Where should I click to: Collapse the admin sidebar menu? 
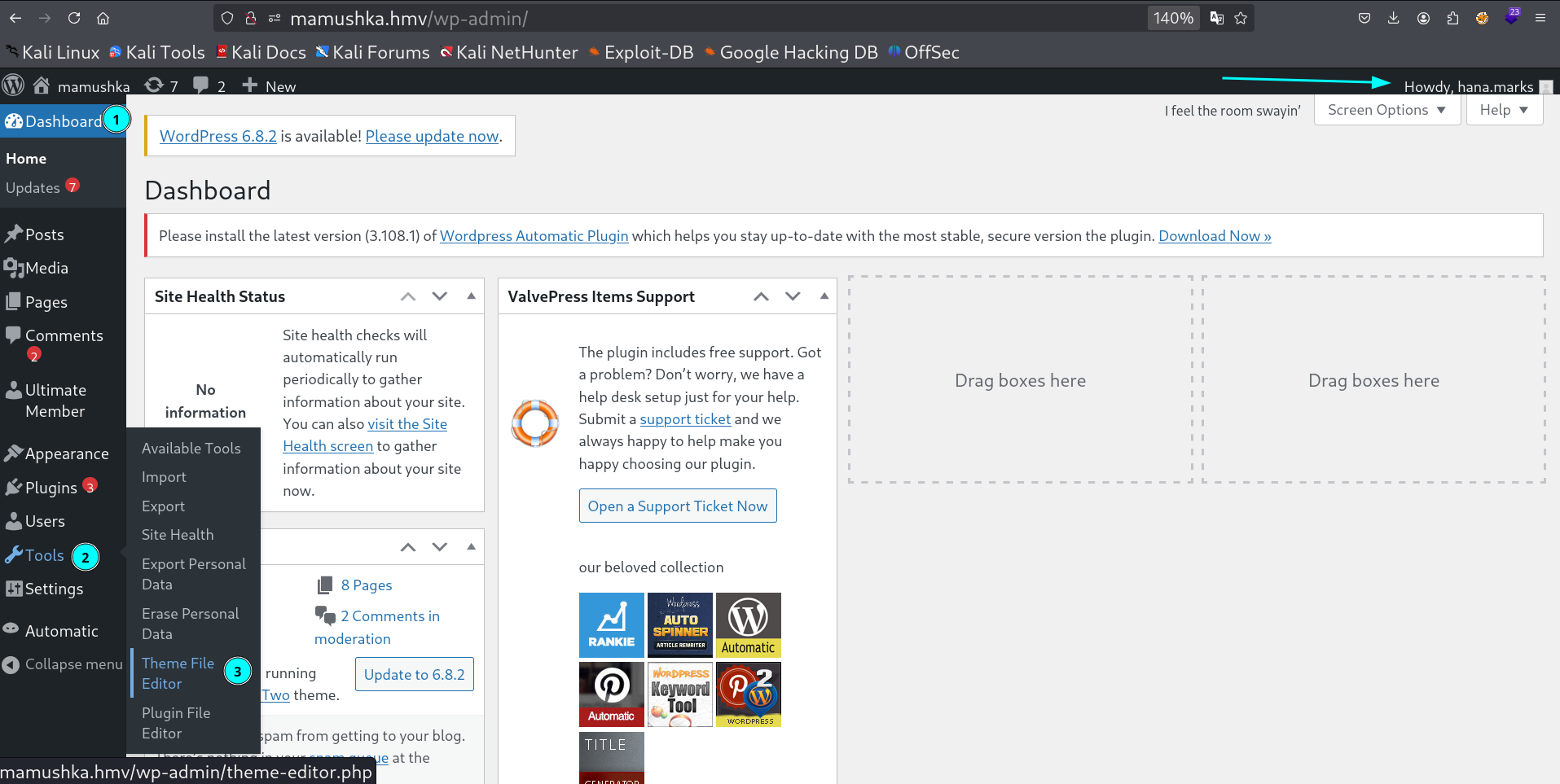click(x=63, y=664)
